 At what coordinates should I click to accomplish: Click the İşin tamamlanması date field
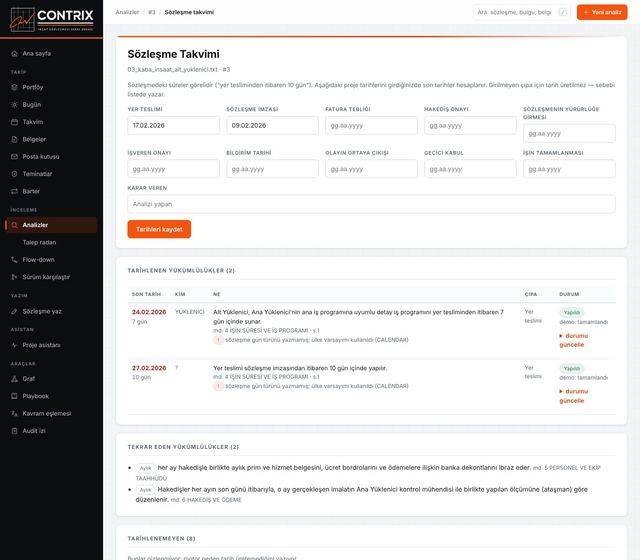click(x=569, y=169)
